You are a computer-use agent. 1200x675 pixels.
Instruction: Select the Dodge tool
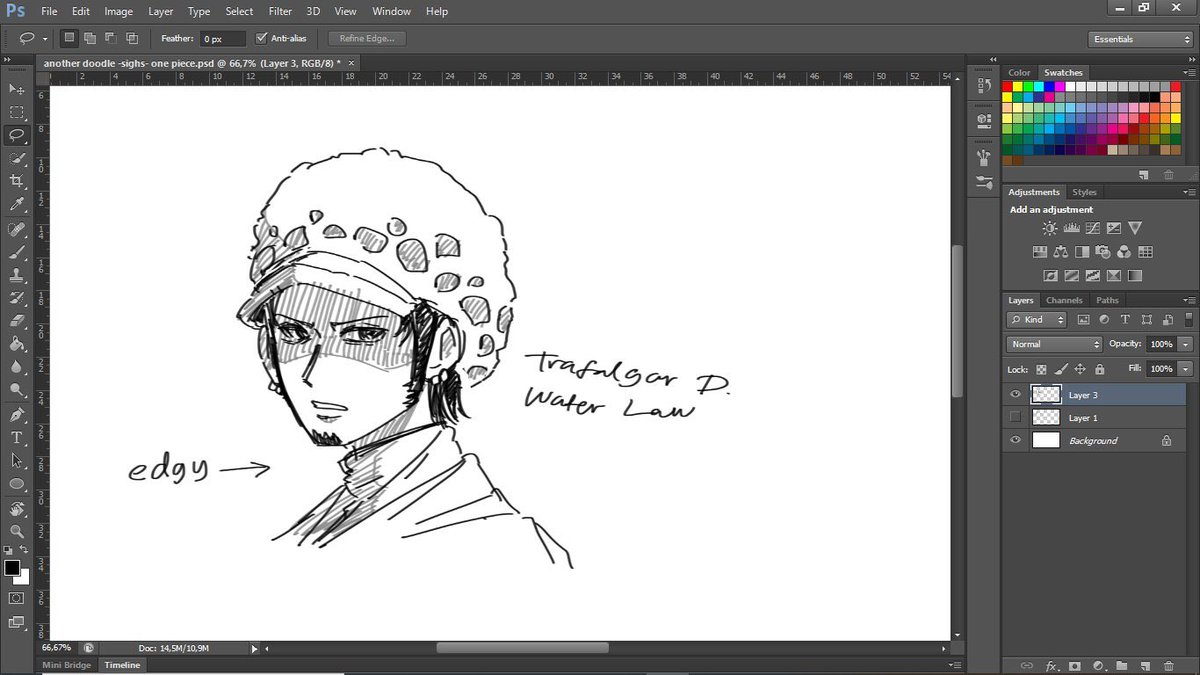click(x=17, y=389)
